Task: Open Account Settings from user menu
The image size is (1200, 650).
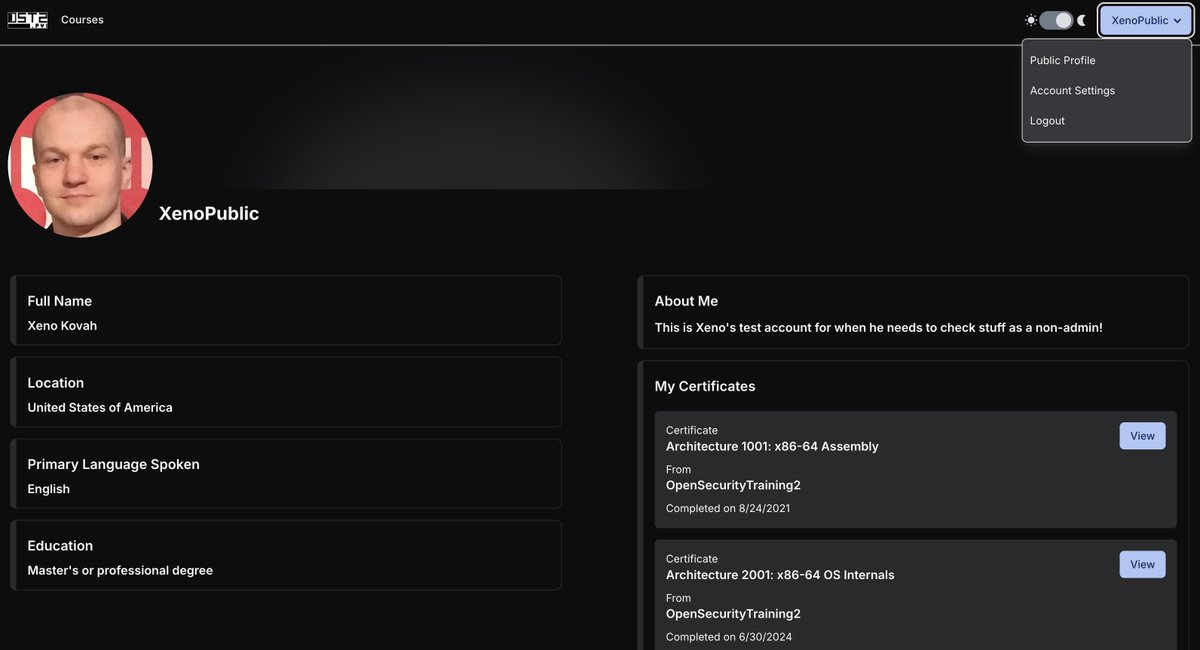Action: [1072, 90]
